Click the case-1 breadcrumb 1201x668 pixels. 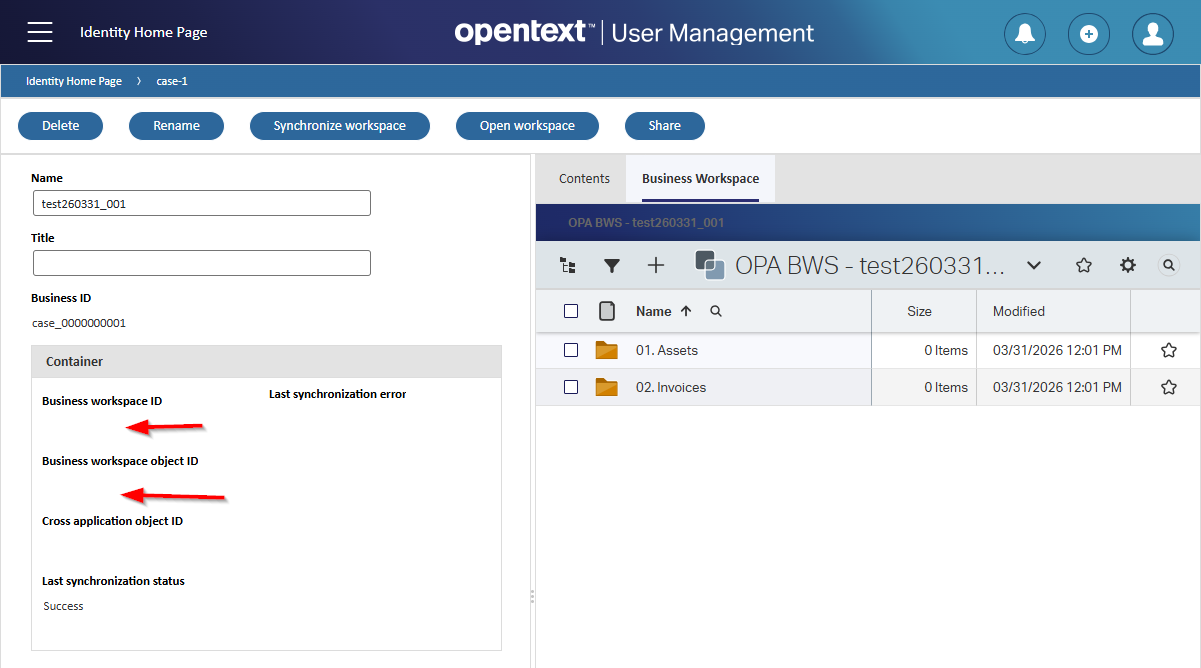pos(172,81)
